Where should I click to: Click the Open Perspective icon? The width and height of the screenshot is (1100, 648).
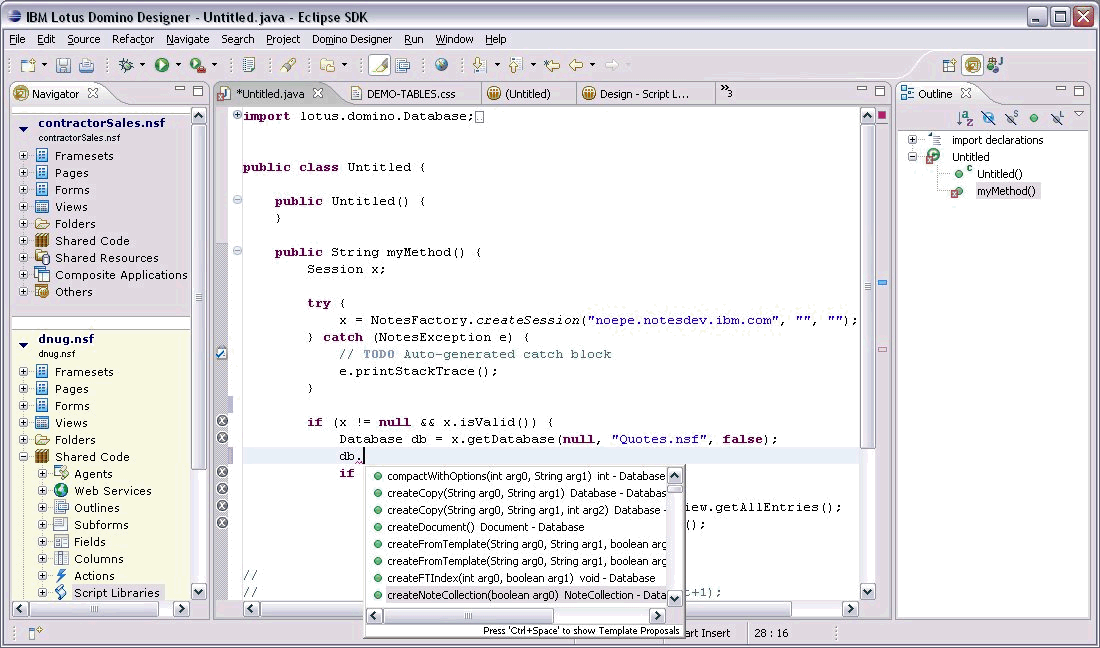tap(949, 65)
